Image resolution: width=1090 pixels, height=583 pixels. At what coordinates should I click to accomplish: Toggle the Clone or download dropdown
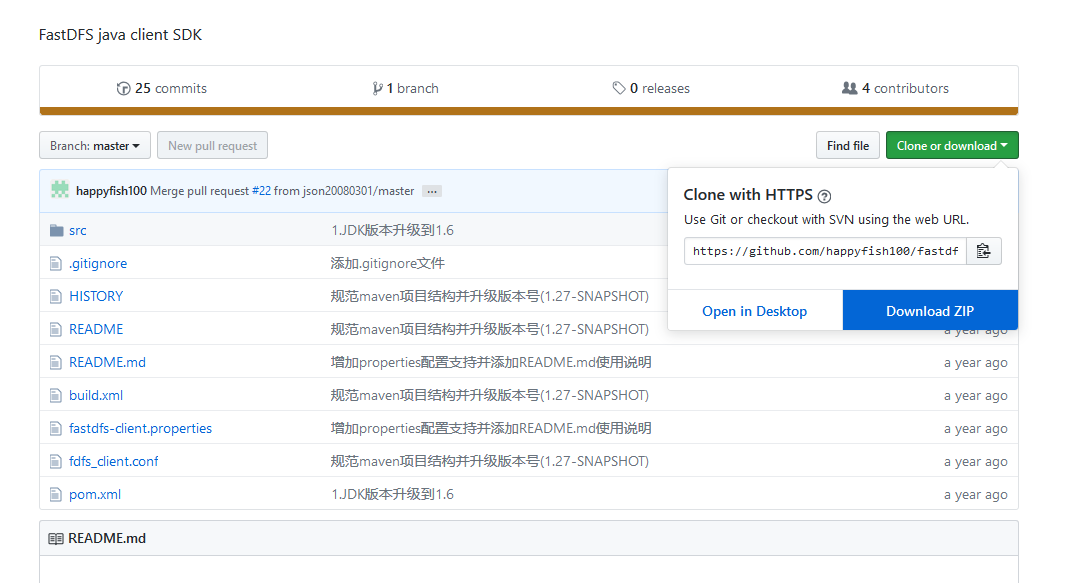click(x=952, y=145)
